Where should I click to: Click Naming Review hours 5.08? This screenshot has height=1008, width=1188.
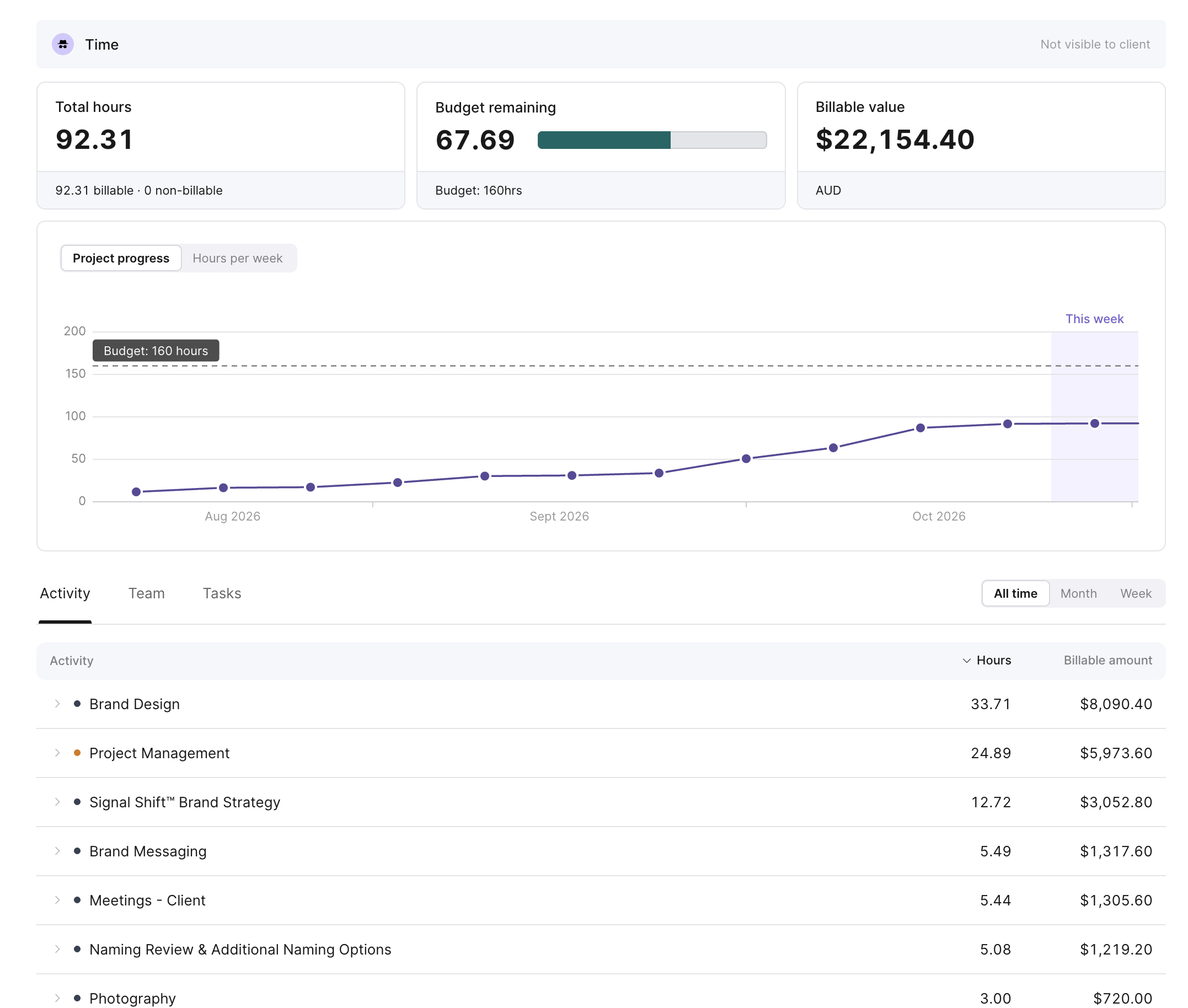point(996,950)
